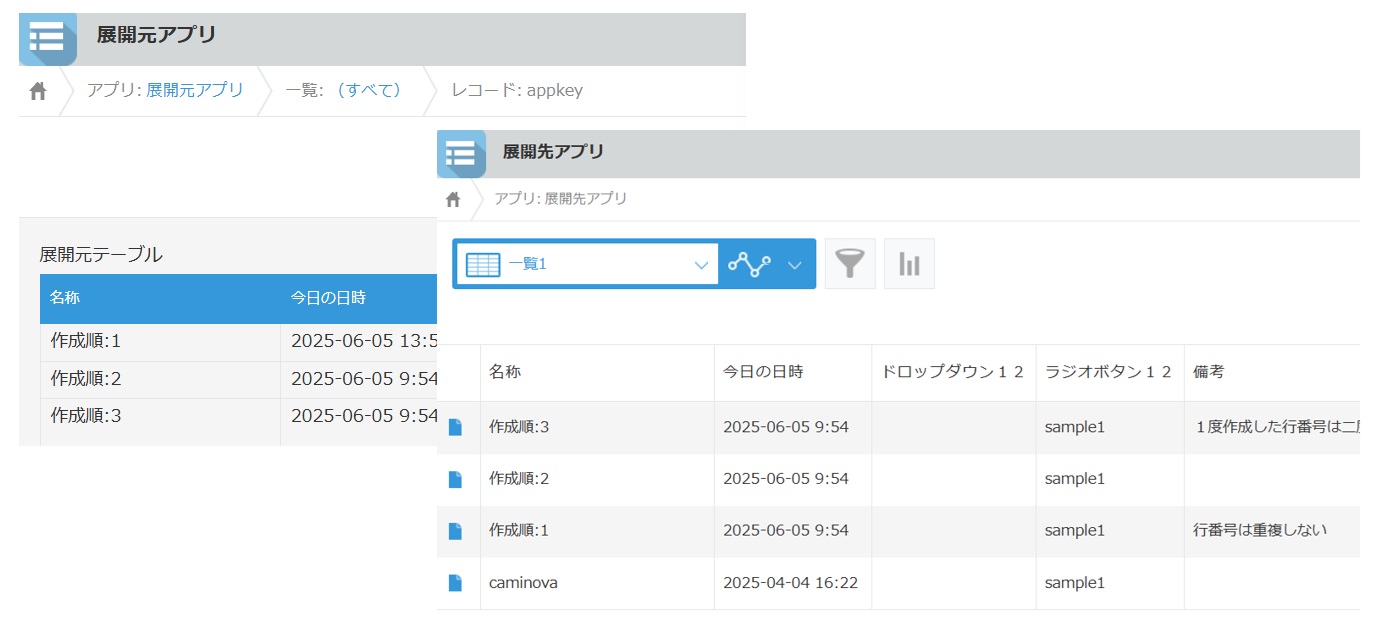
Task: Click the graph line-chart view icon
Action: (750, 265)
